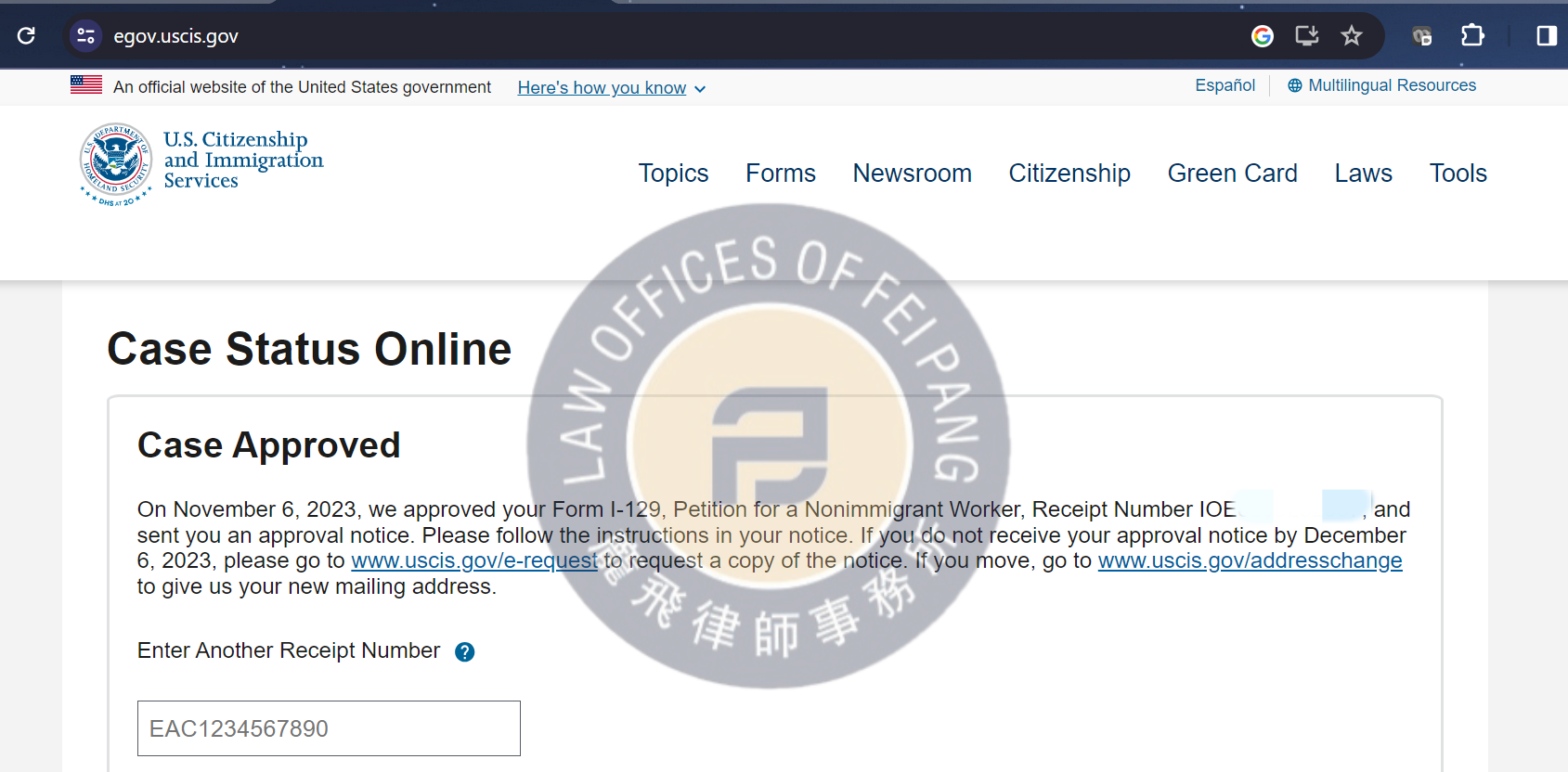This screenshot has width=1568, height=772.
Task: Open the Multilingual Resources link
Action: click(1391, 85)
